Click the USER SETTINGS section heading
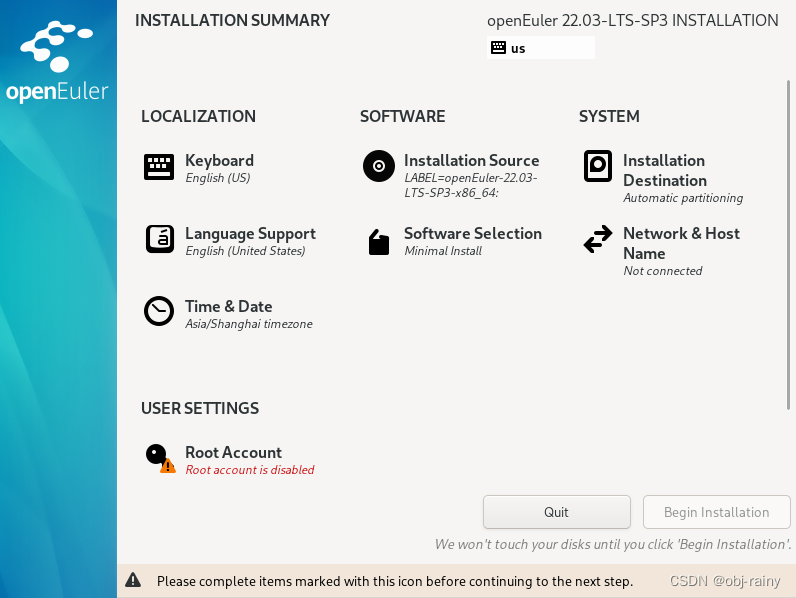796x598 pixels. [200, 408]
